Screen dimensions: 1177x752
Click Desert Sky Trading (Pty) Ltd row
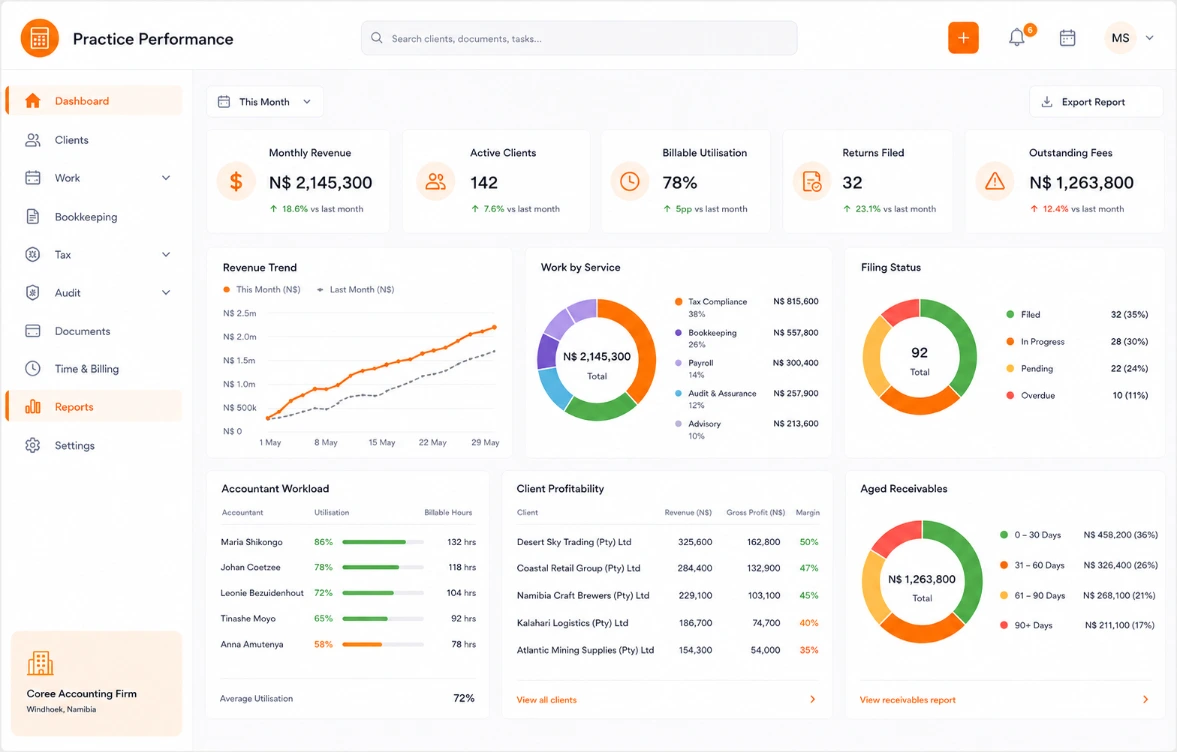pyautogui.click(x=667, y=542)
